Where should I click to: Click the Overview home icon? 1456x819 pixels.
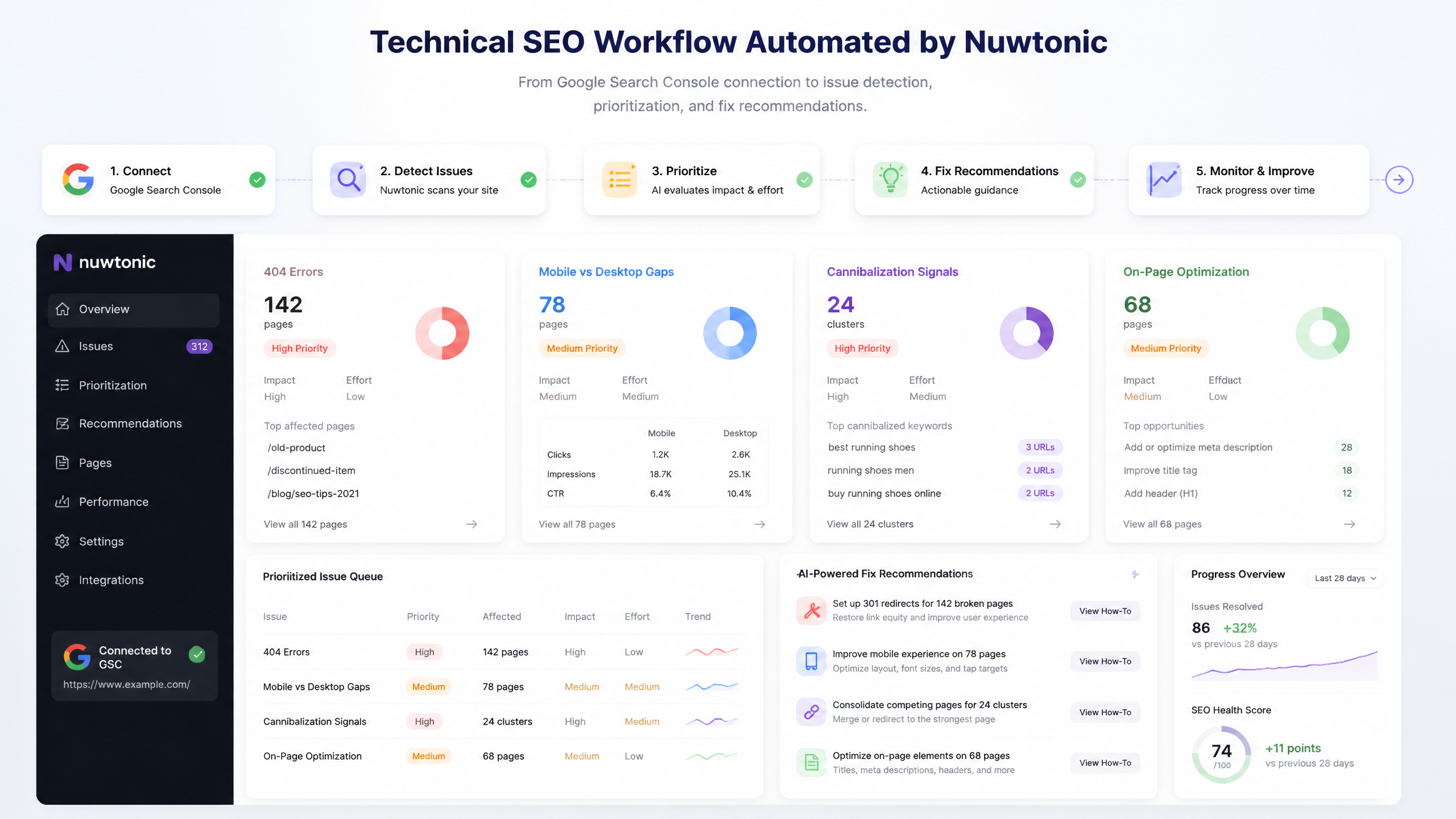click(x=63, y=309)
